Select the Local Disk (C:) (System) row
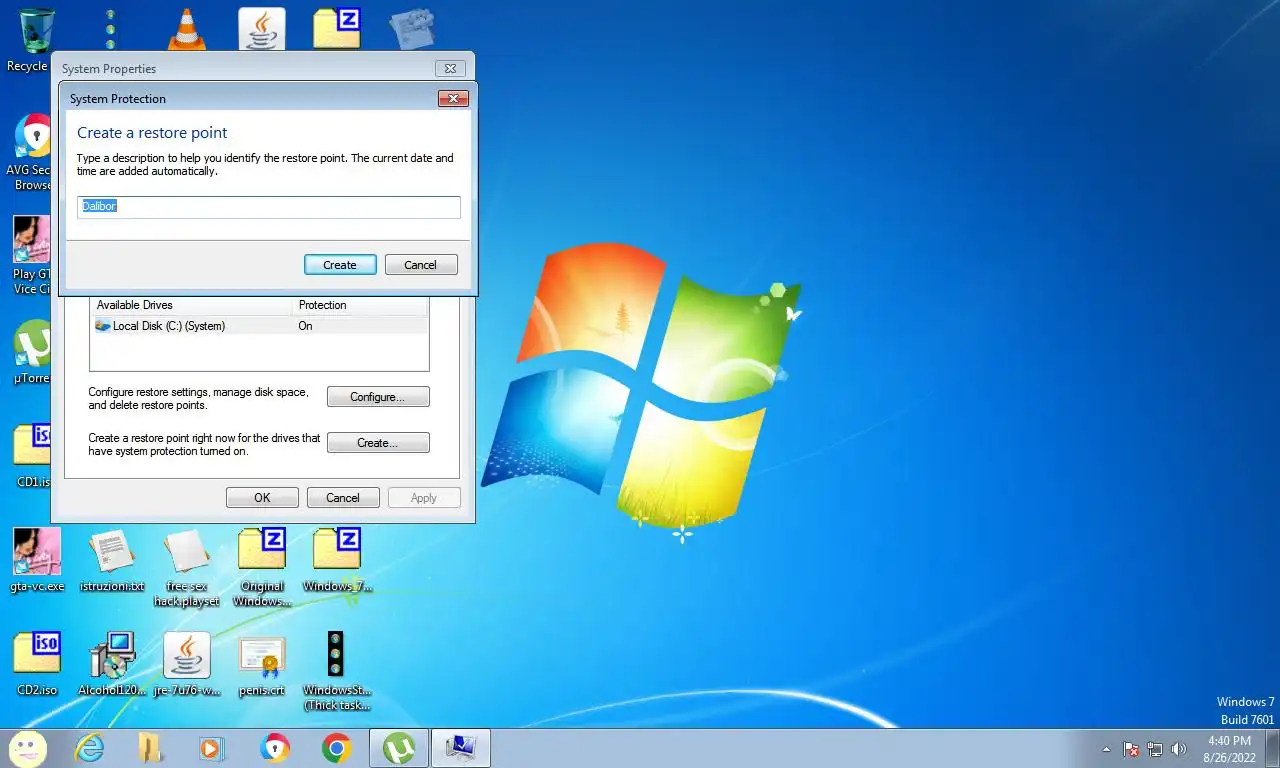The image size is (1280, 768). pos(259,326)
